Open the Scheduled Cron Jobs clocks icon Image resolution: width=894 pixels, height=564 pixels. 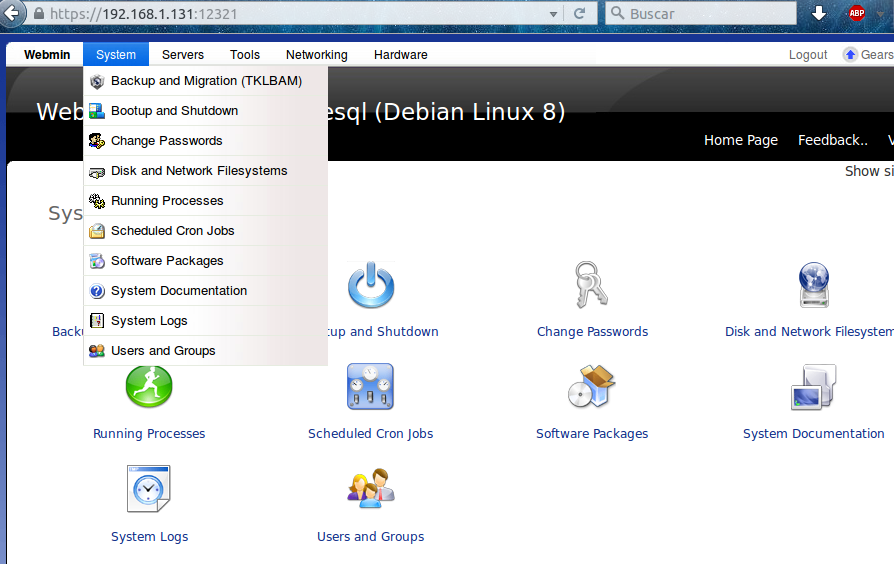click(370, 387)
